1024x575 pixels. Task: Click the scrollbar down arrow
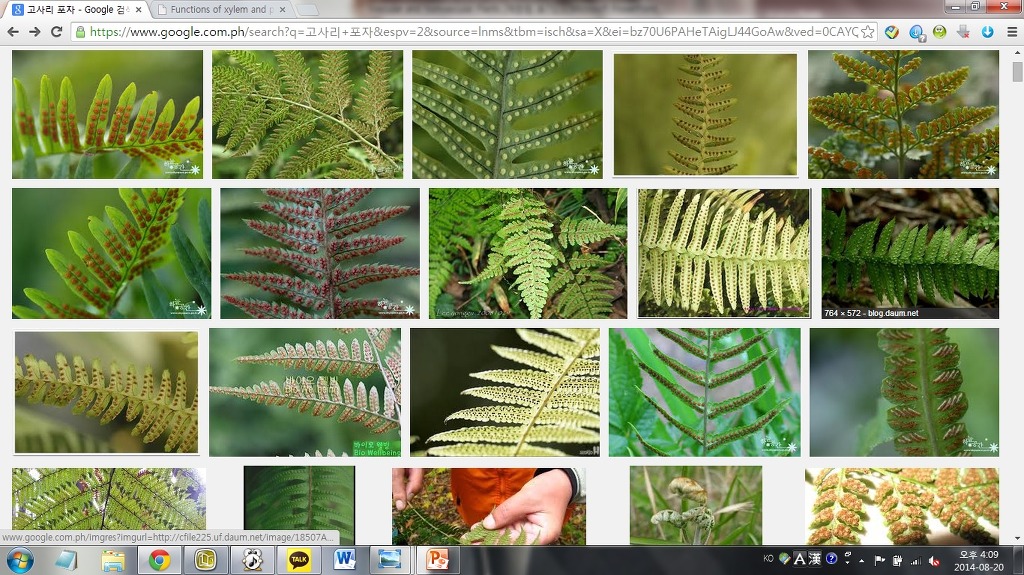[1017, 538]
